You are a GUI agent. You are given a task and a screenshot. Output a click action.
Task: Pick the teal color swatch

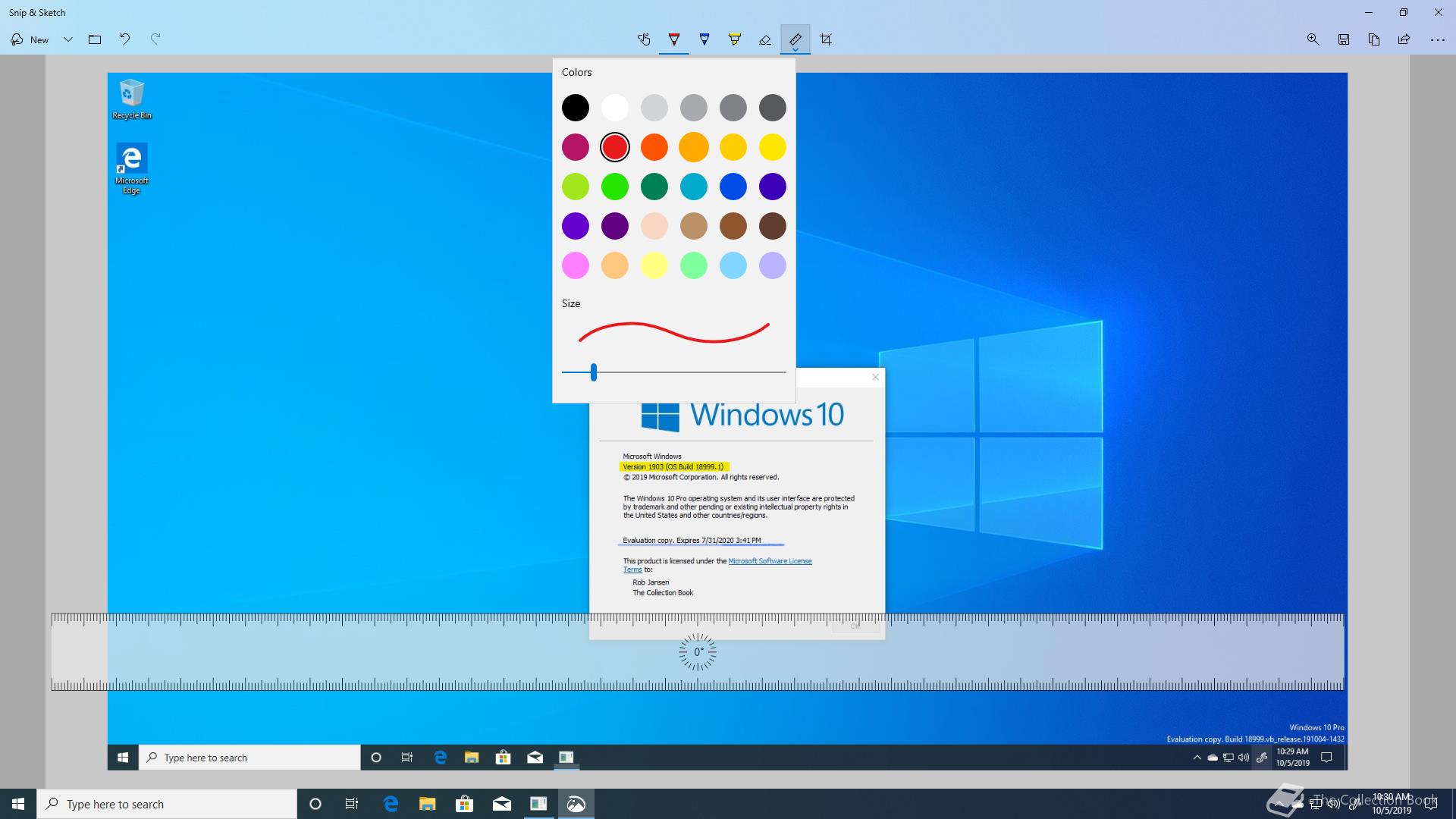tap(694, 187)
